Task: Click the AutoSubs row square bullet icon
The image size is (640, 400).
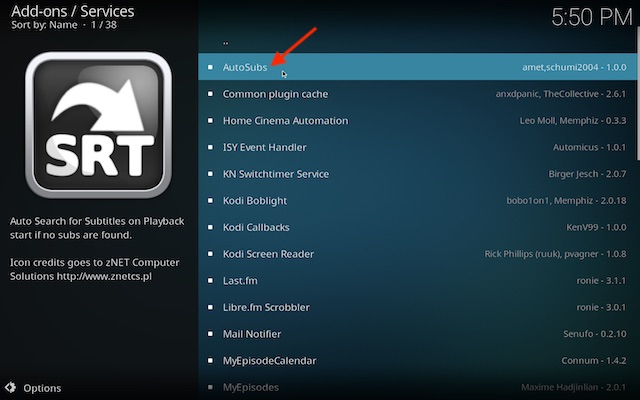Action: point(210,67)
